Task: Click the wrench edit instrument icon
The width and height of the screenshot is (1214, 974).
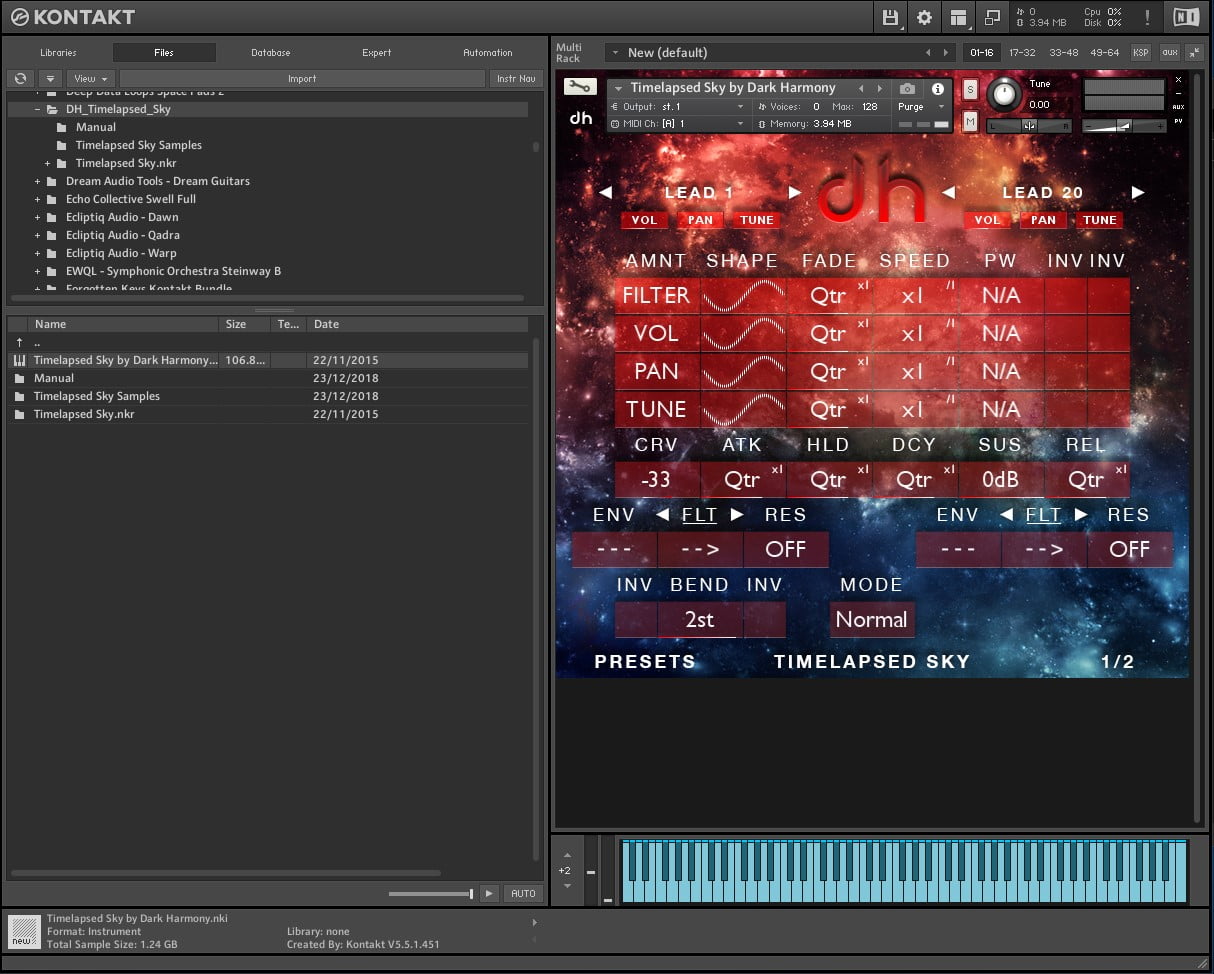Action: [580, 86]
